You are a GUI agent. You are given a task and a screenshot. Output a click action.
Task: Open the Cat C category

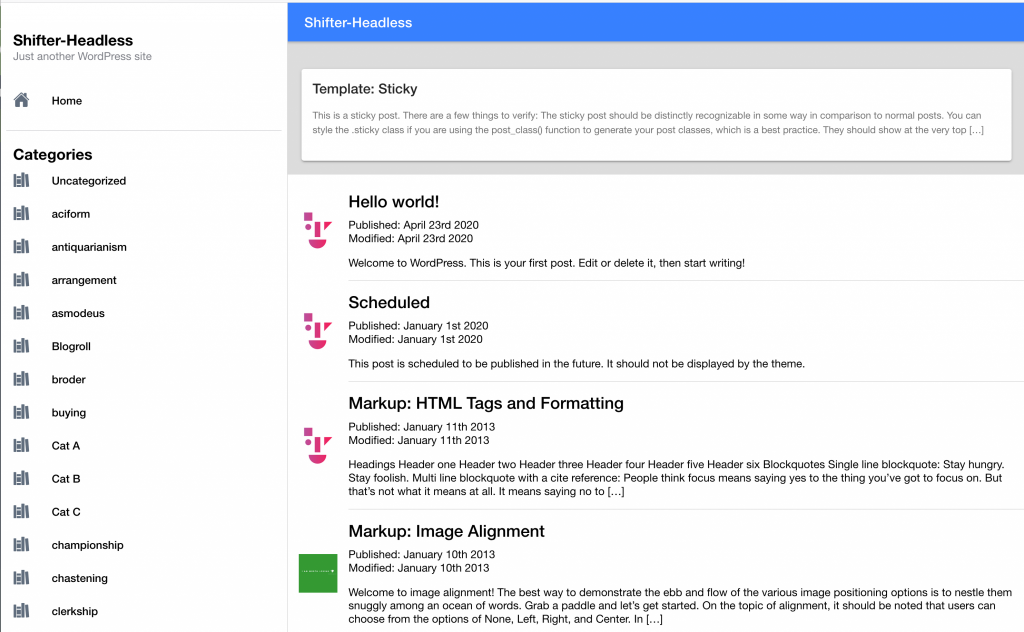[x=66, y=512]
